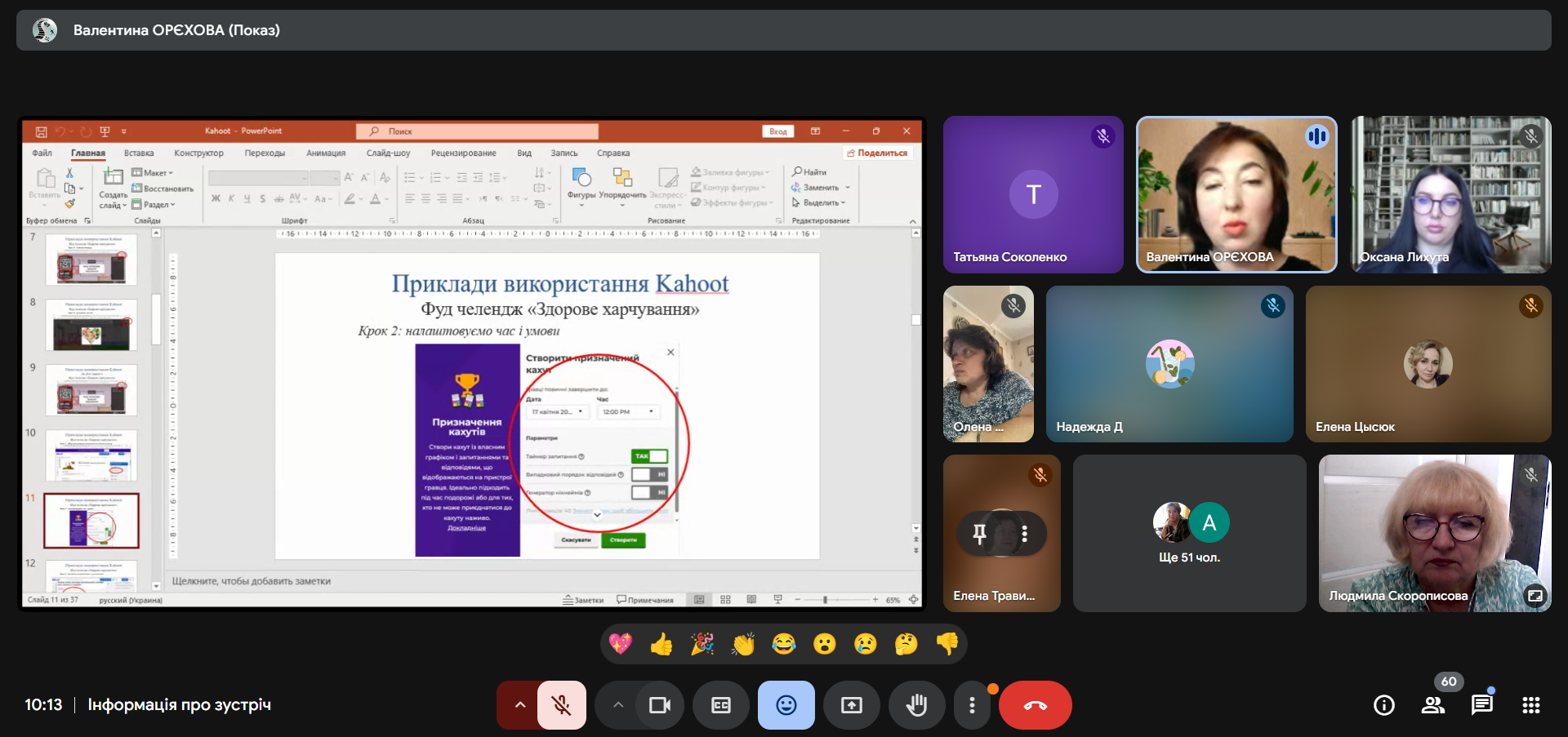Select slide 7 thumbnail
Screen dimensions: 1568x737
click(x=91, y=259)
